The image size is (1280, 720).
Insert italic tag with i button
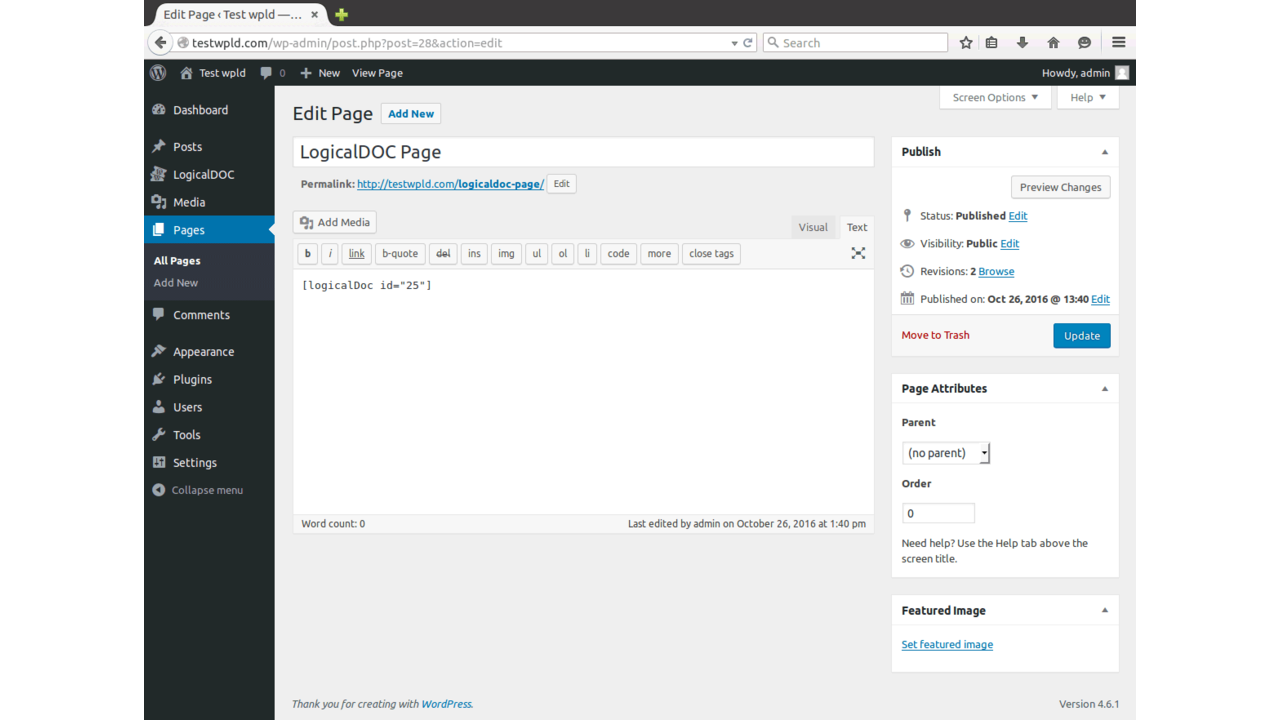[x=330, y=254]
